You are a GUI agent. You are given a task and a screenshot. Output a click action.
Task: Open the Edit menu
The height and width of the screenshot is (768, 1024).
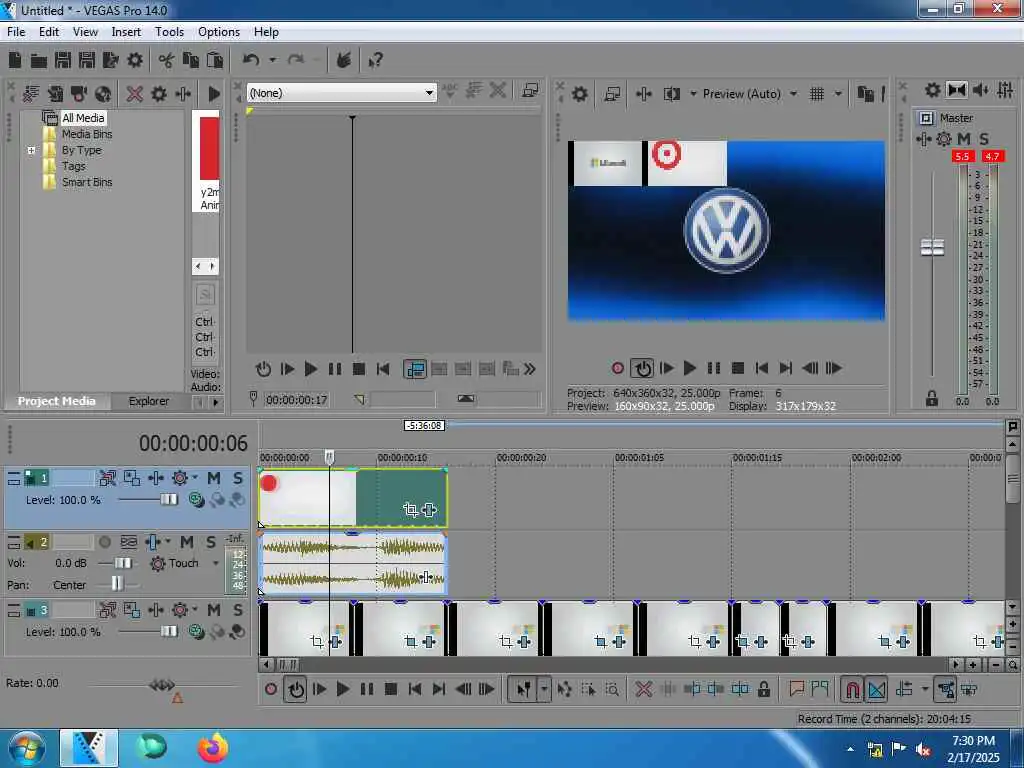click(x=49, y=31)
